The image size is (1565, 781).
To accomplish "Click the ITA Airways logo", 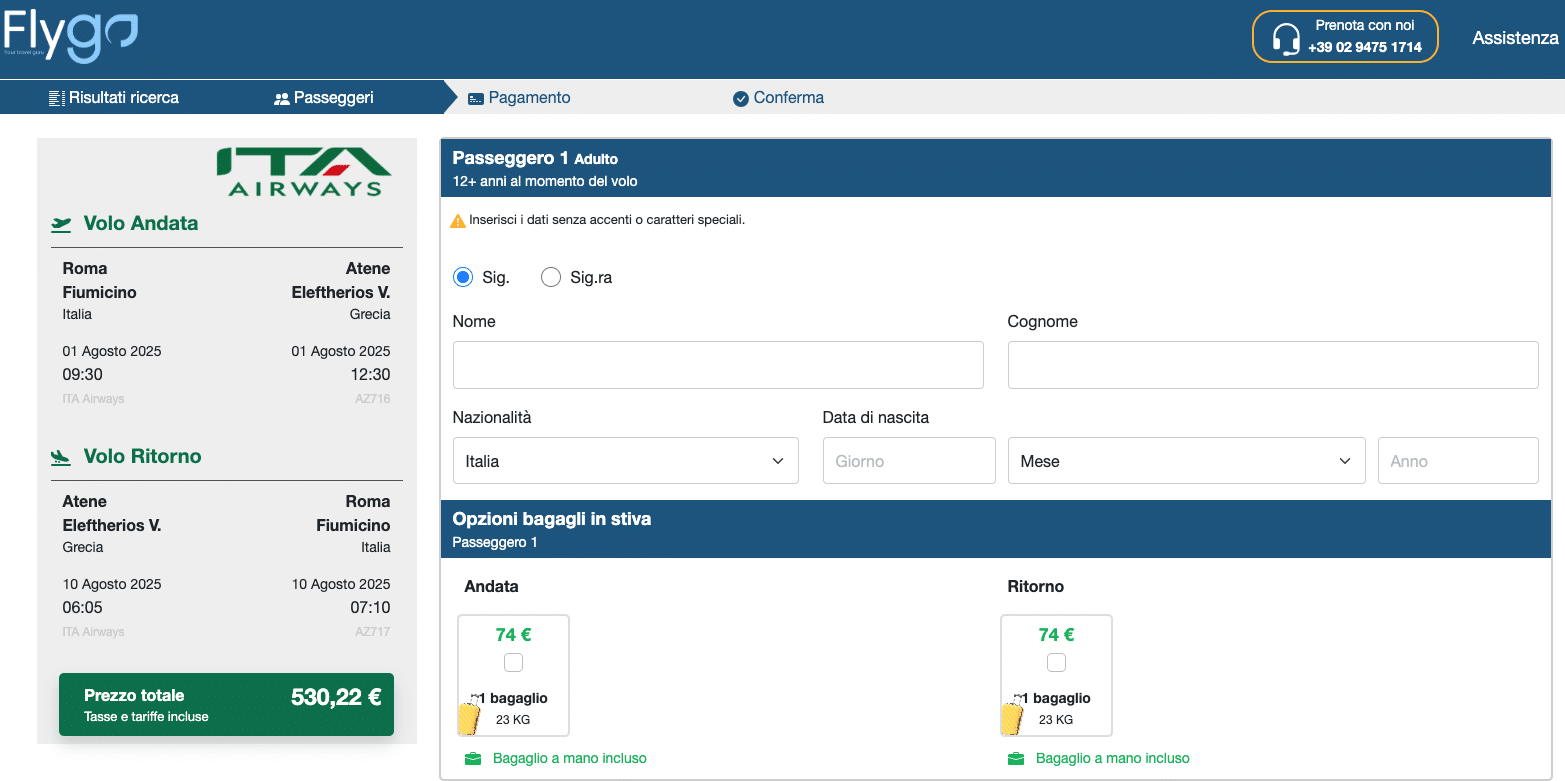I will pos(304,171).
